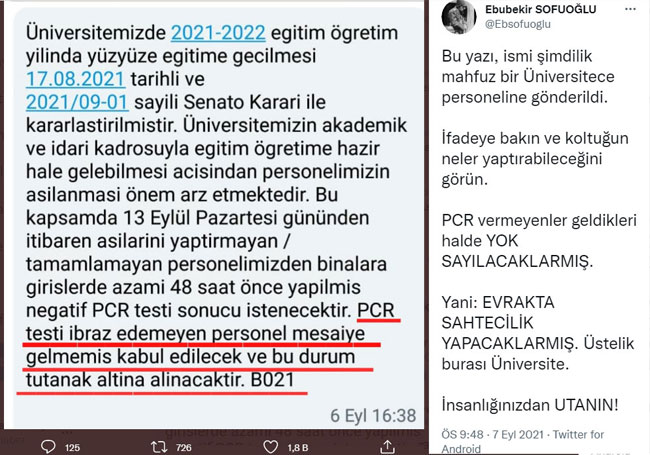The height and width of the screenshot is (455, 650).
Task: Click the reply speech bubble icon
Action: pyautogui.click(x=48, y=447)
